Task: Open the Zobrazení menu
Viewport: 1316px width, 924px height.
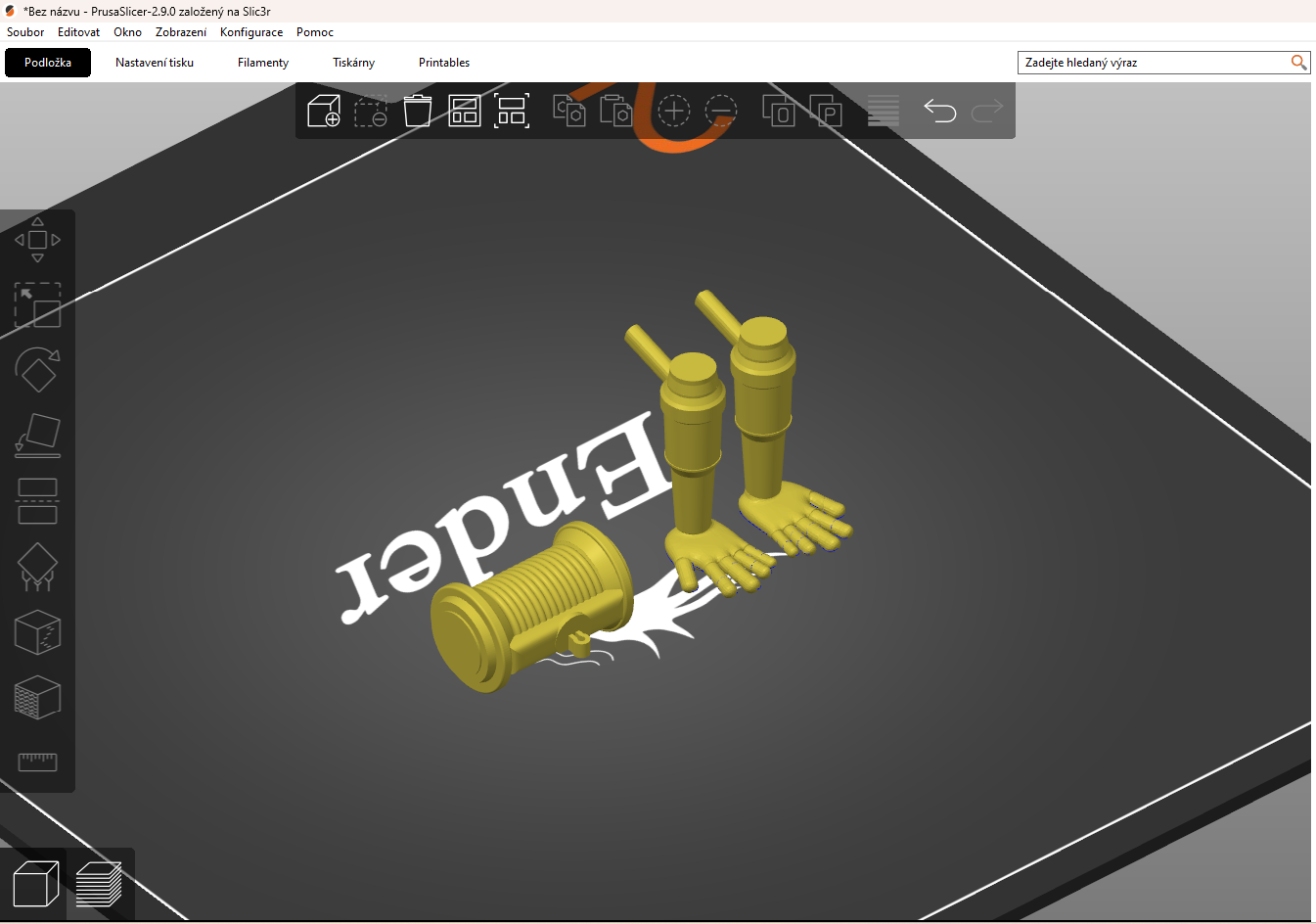Action: click(x=181, y=32)
